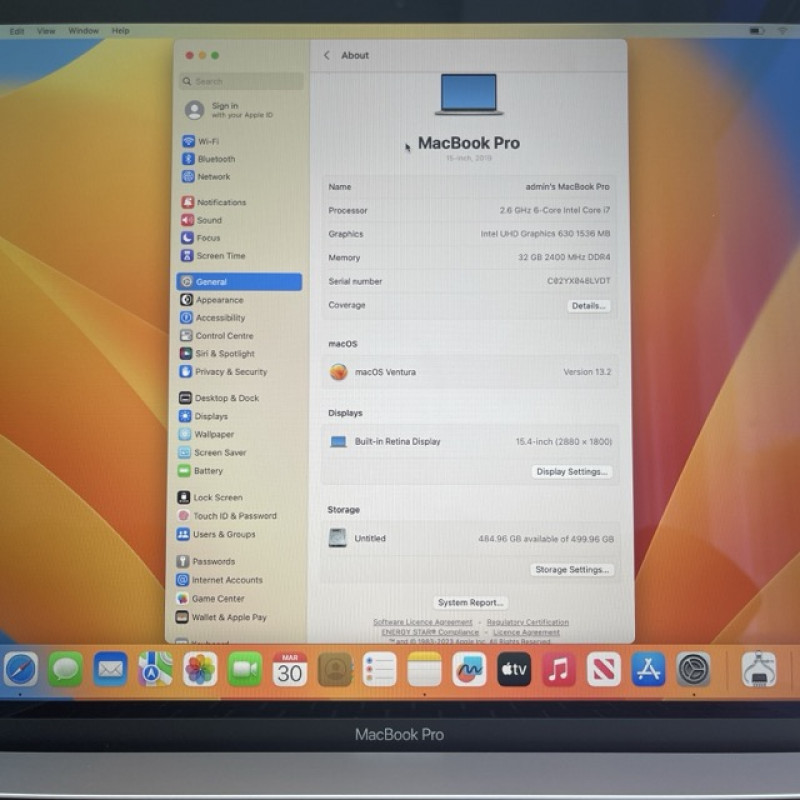The height and width of the screenshot is (800, 800).
Task: Select Battery in the sidebar
Action: pyautogui.click(x=201, y=471)
